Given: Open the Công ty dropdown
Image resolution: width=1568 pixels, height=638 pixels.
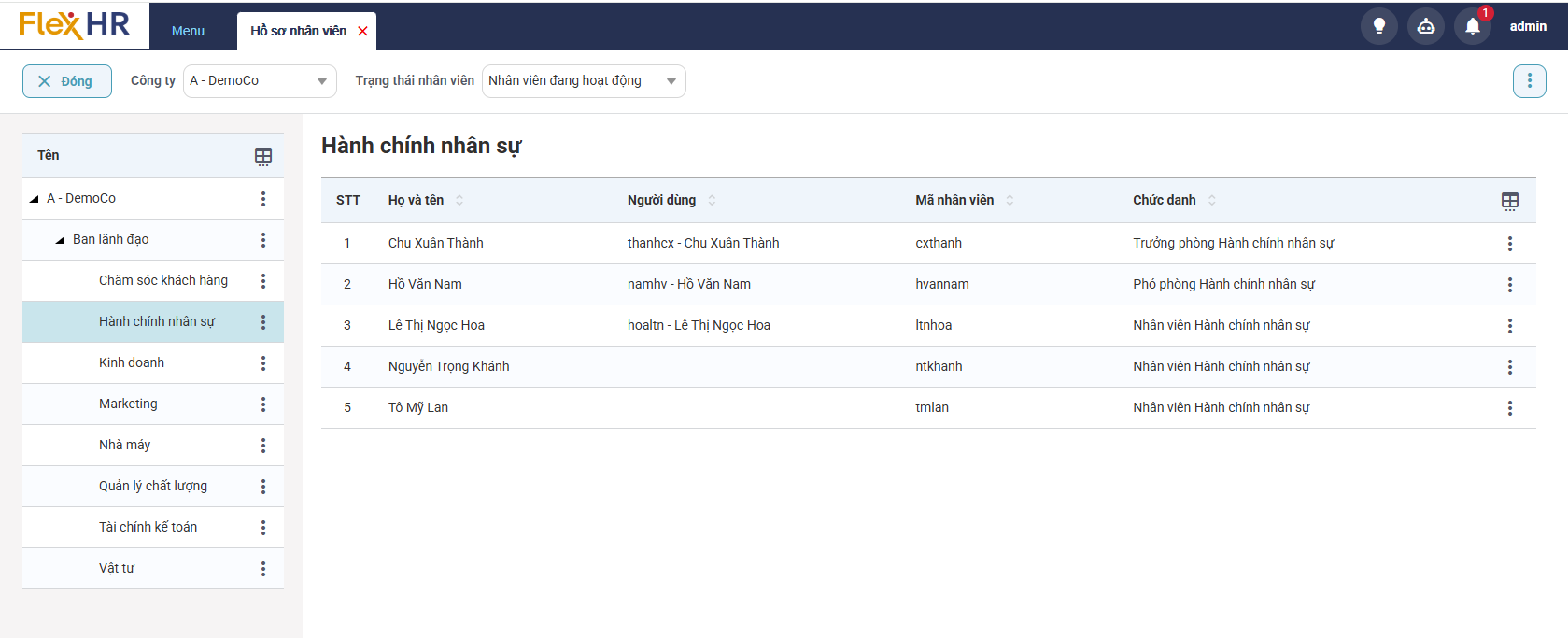Looking at the screenshot, I should pyautogui.click(x=260, y=81).
